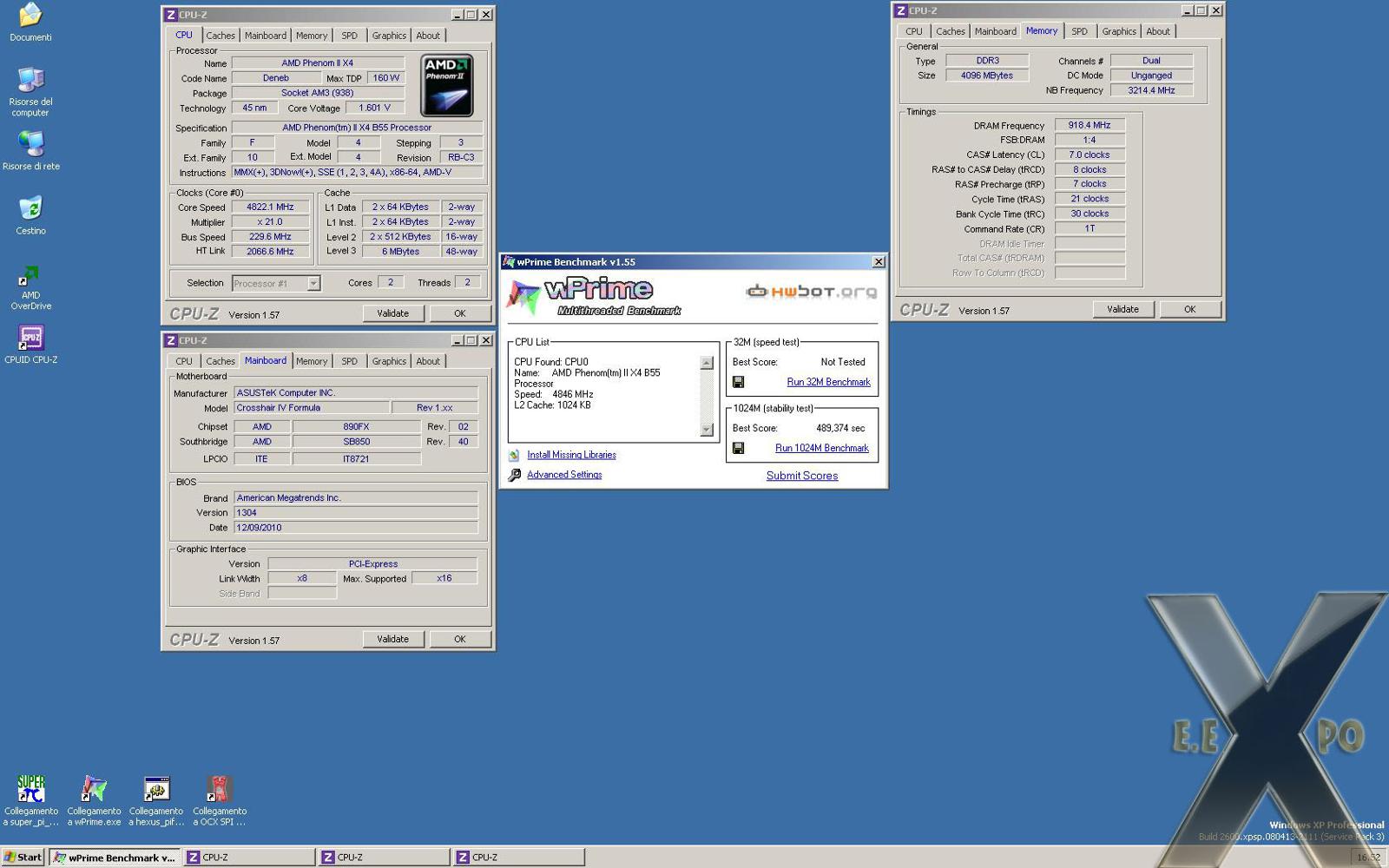Click the third CPU-Z taskbar button
The width and height of the screenshot is (1389, 868).
[518, 858]
